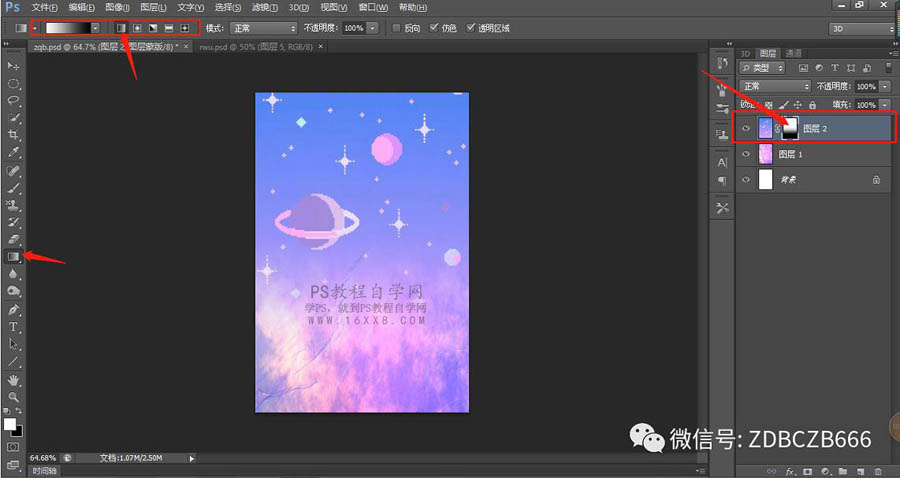Switch to the 通道 channels tab

(793, 53)
